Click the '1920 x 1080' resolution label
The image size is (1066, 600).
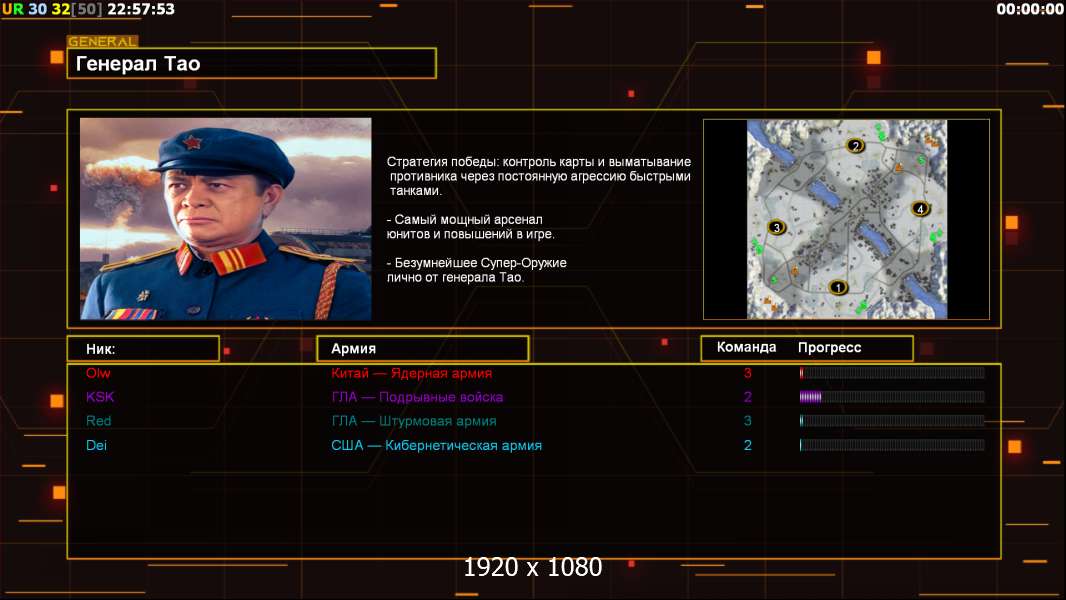point(532,567)
